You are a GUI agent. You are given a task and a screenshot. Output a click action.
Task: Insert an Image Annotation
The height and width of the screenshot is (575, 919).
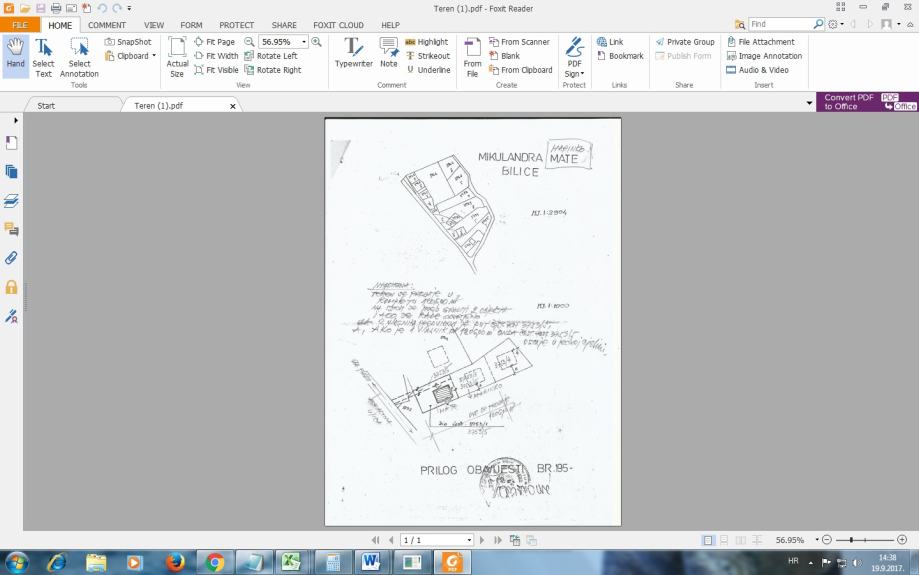tap(764, 56)
